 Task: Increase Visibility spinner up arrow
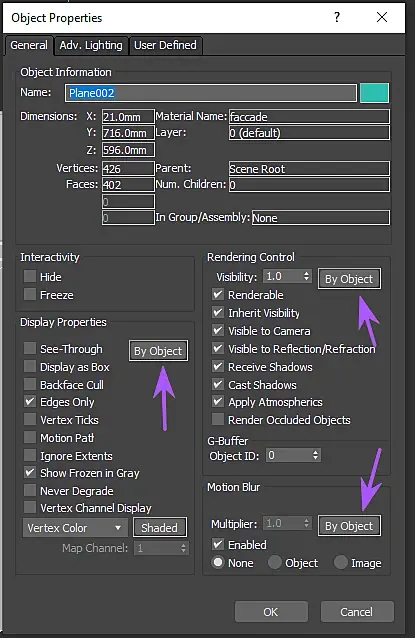click(x=307, y=273)
